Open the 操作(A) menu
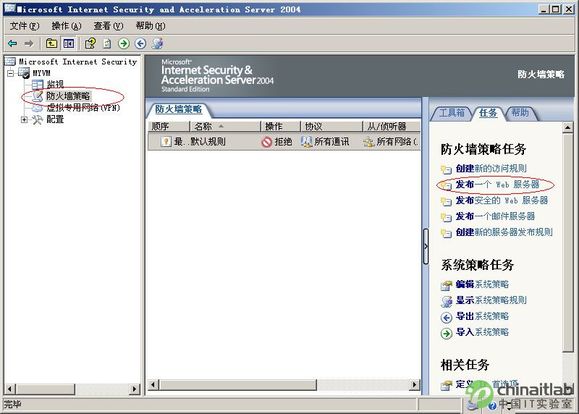This screenshot has width=579, height=414. (66, 26)
